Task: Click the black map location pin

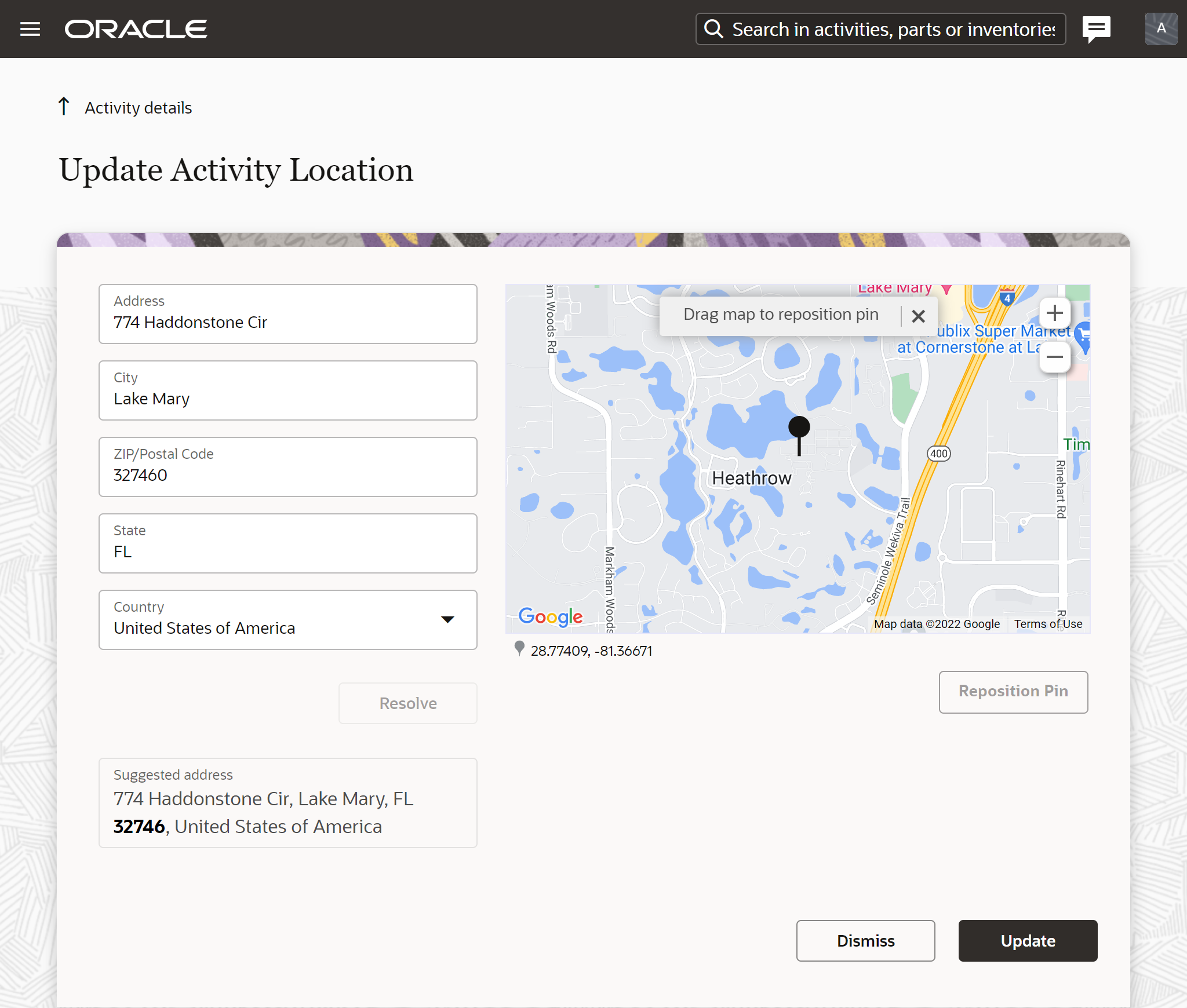Action: 799,430
